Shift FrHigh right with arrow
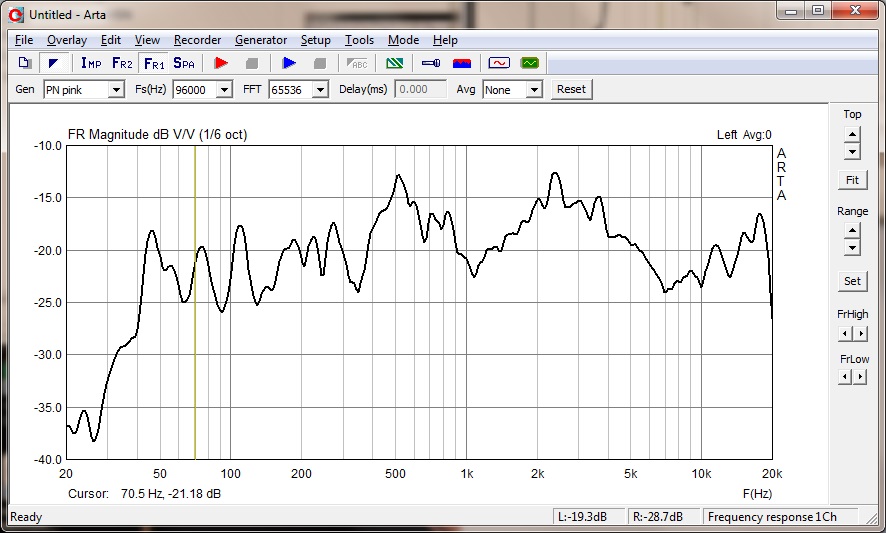 [860, 333]
